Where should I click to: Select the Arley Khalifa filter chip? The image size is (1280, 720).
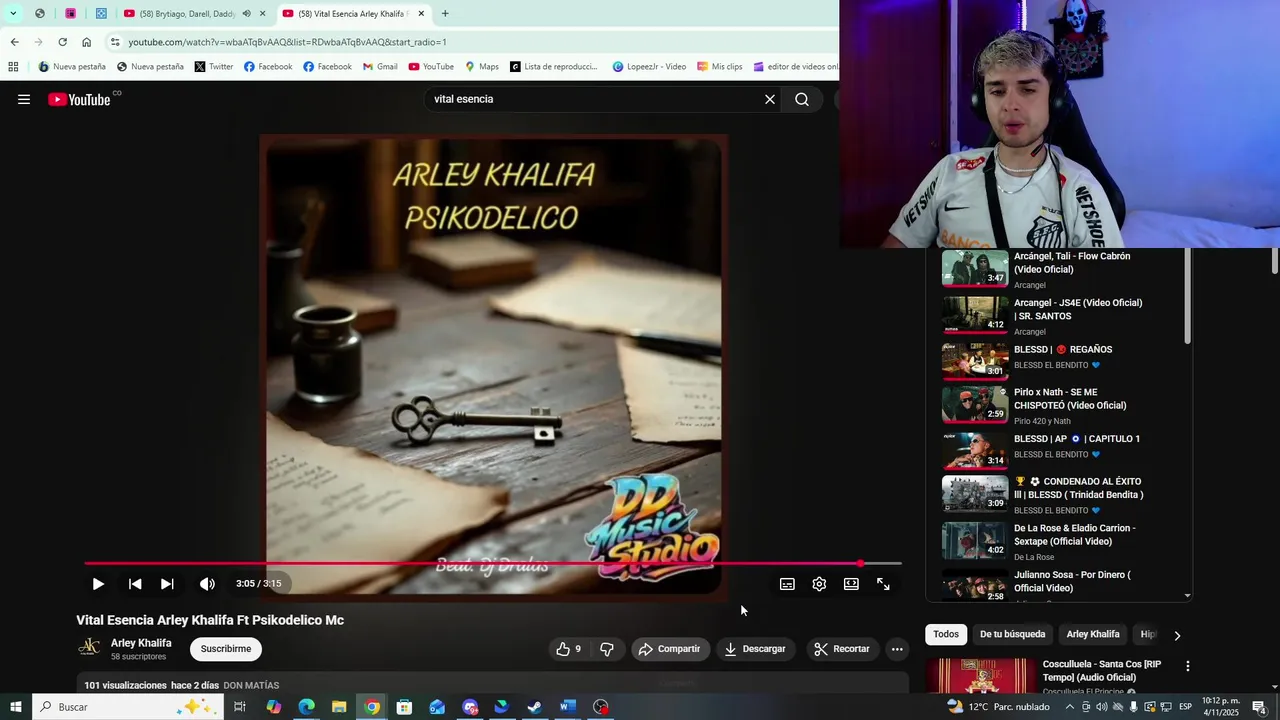[1093, 634]
